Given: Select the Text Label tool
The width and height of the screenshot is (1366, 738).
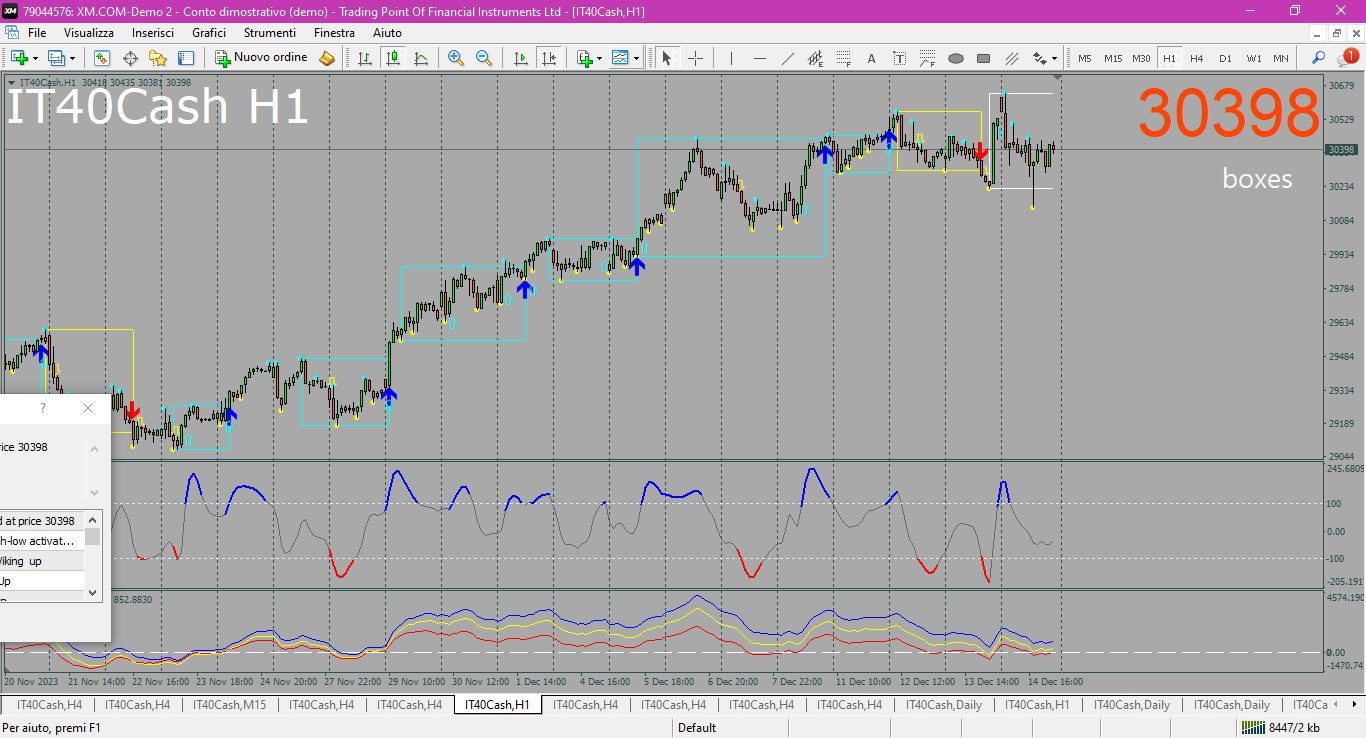Looking at the screenshot, I should [899, 58].
